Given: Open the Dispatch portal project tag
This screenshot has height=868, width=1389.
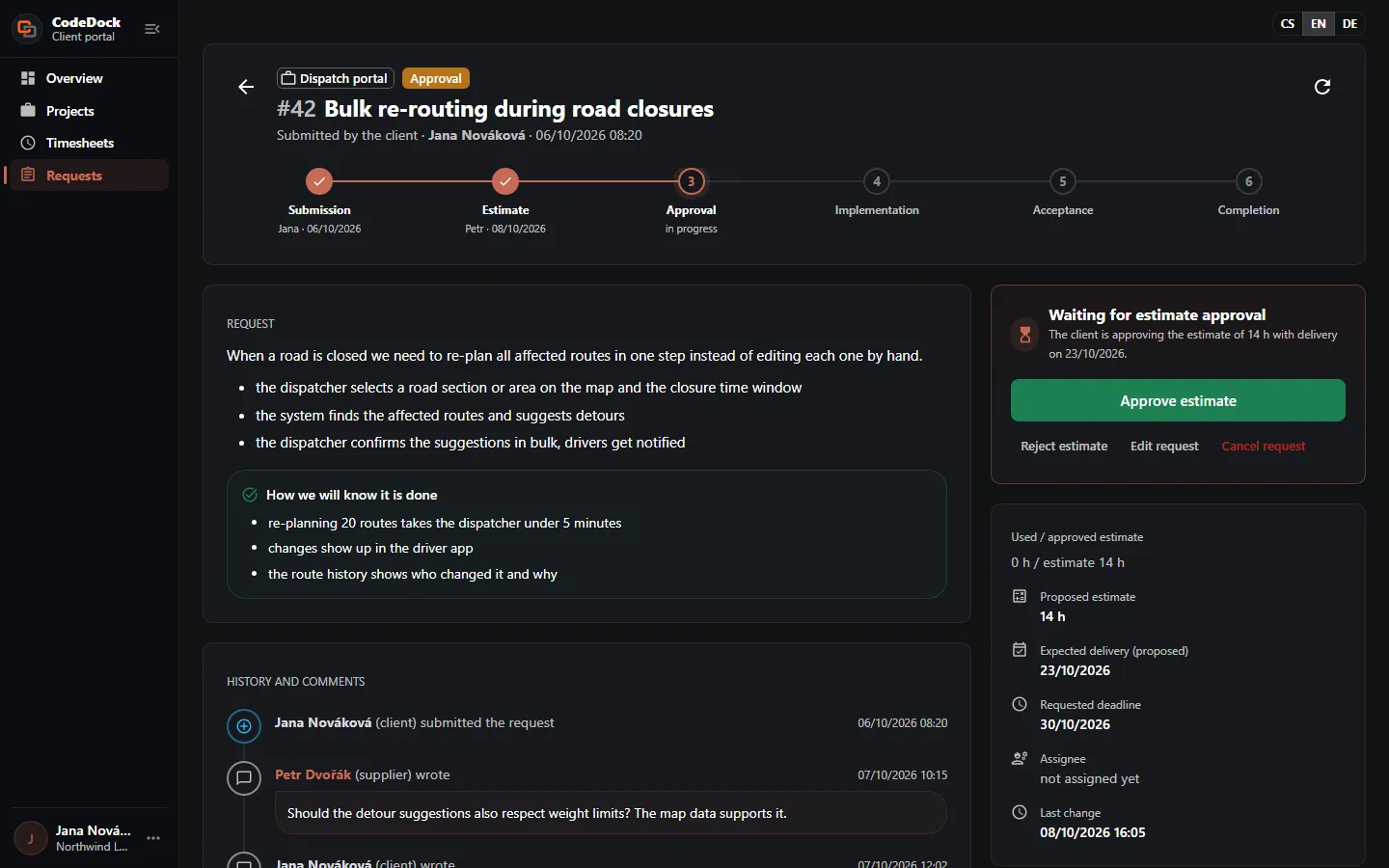Looking at the screenshot, I should [x=335, y=78].
